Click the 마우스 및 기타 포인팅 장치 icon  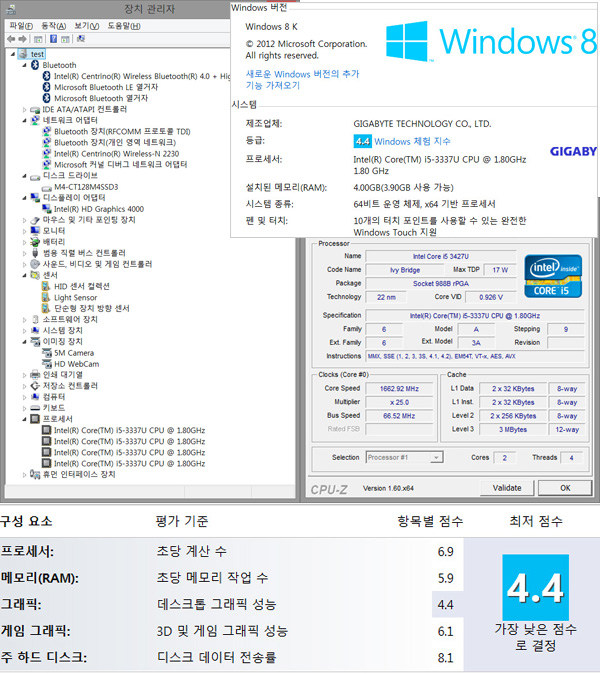[x=35, y=220]
